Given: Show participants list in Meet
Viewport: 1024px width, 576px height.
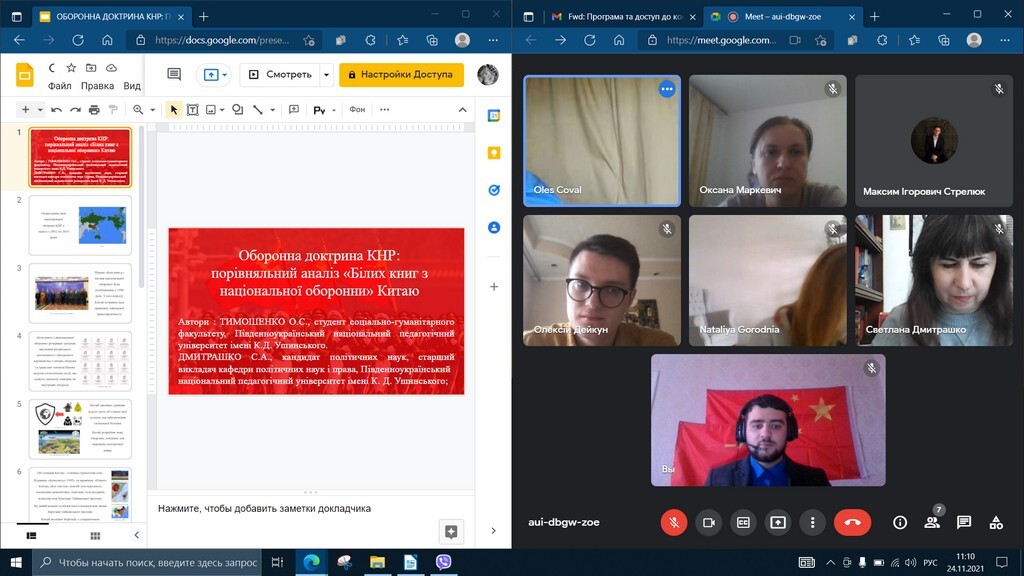Looking at the screenshot, I should click(932, 522).
